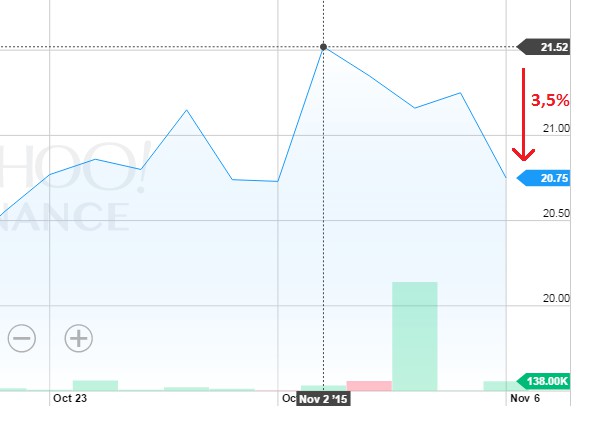Click the red 3,5% annotation text
Viewport: 605px width, 436px height.
[550, 100]
